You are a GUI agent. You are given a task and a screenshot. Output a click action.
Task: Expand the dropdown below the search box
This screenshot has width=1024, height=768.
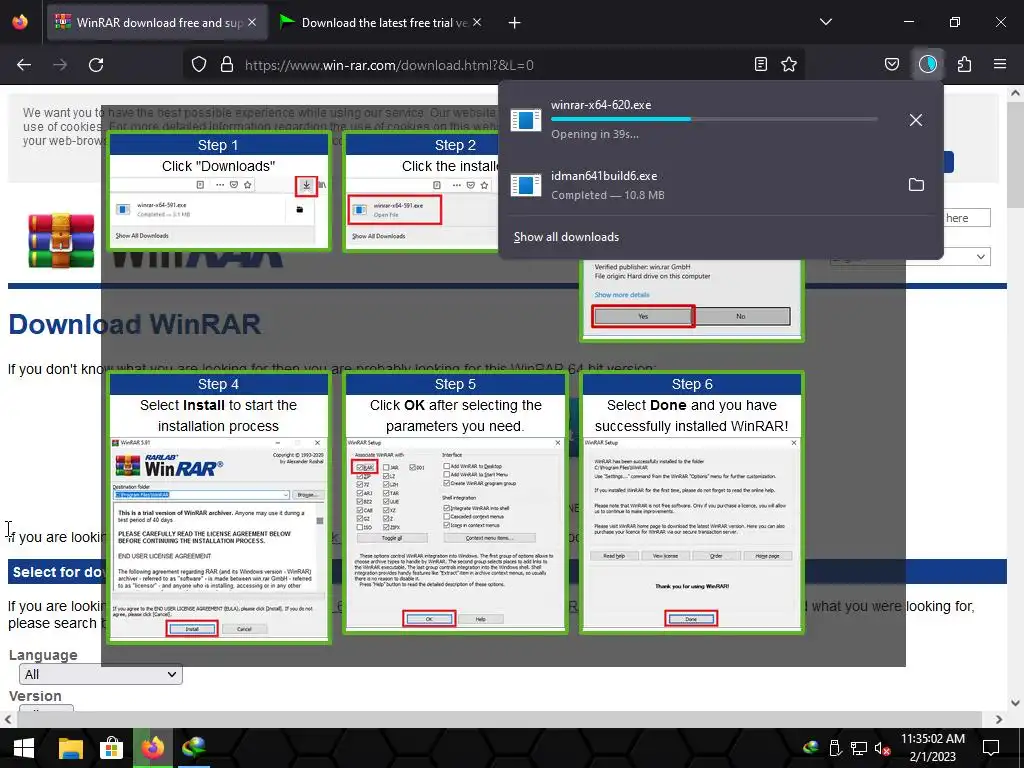click(910, 257)
